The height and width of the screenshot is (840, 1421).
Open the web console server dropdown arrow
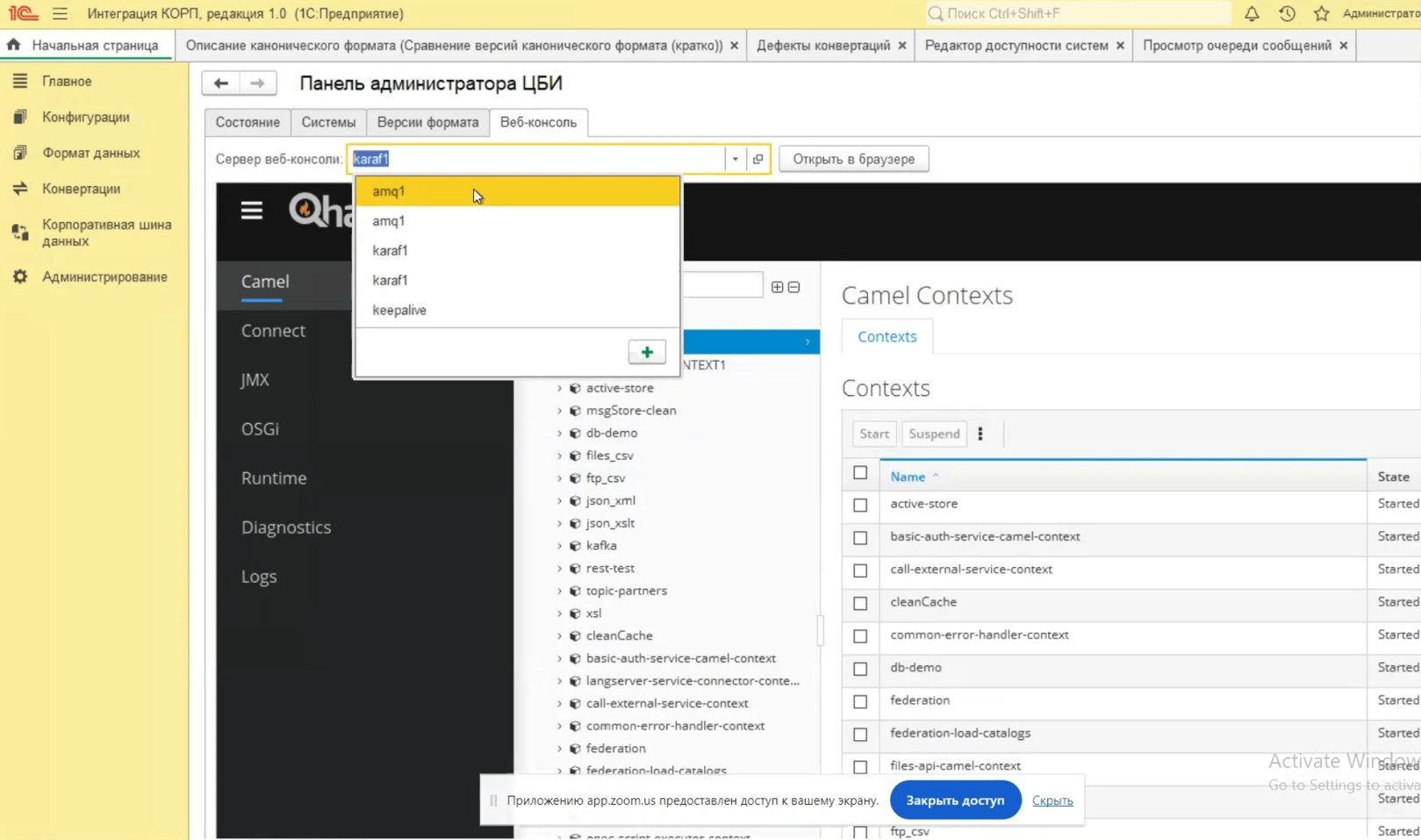(735, 159)
